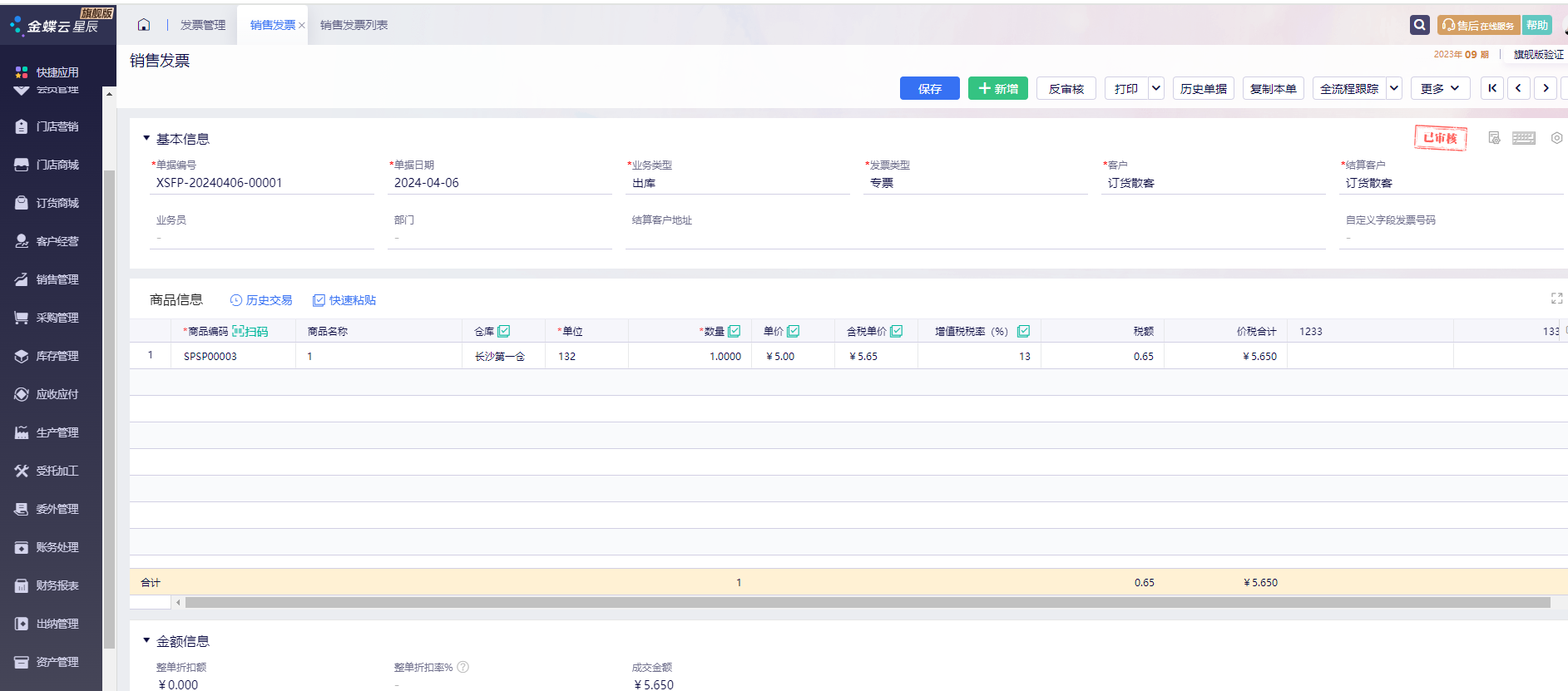The width and height of the screenshot is (1568, 691).
Task: Select the 销售发票 tab
Action: pyautogui.click(x=273, y=25)
